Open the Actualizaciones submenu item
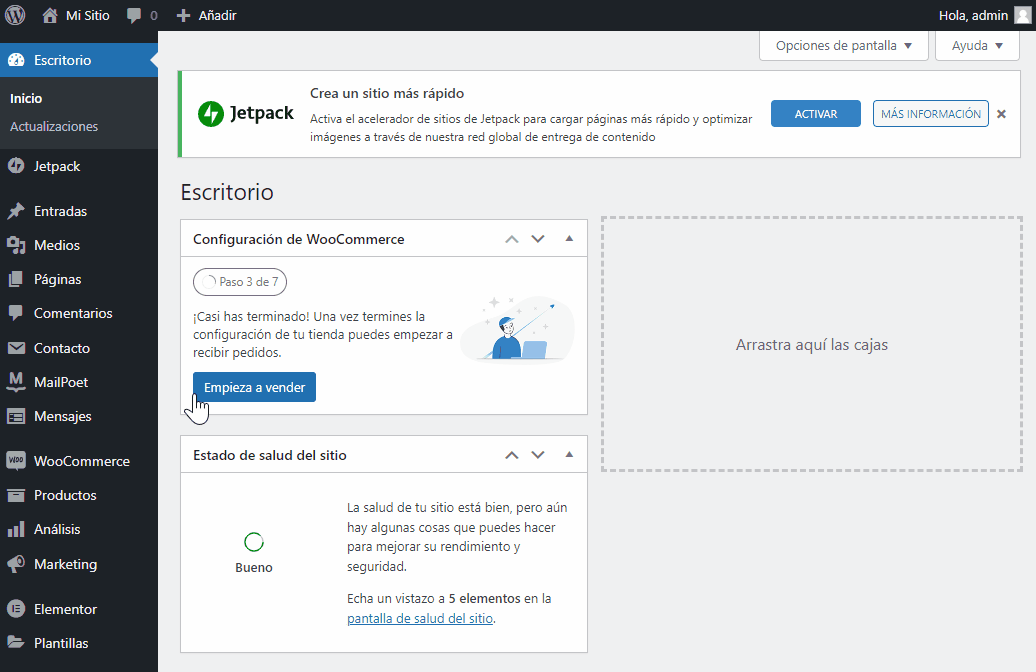 pos(54,126)
